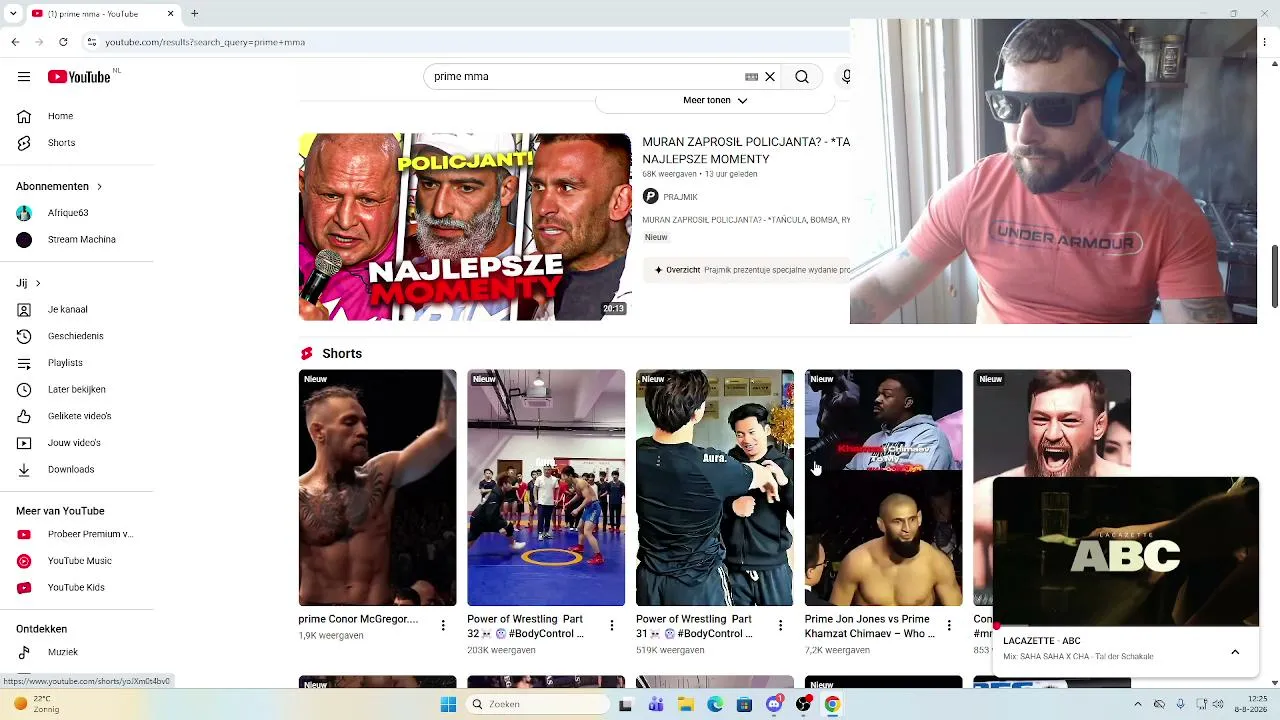The image size is (1280, 720).
Task: Open Gelikete video's list
Action: [77, 416]
